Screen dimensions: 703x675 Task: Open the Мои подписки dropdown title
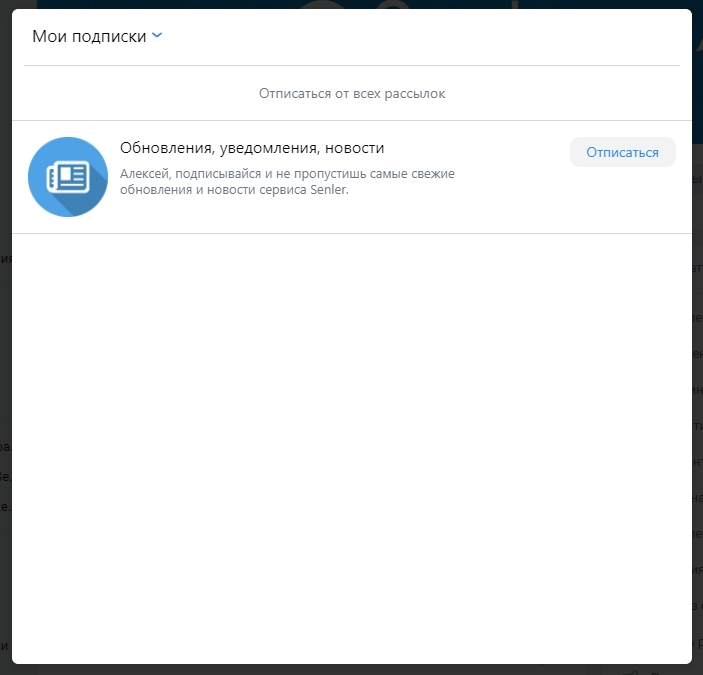coord(90,36)
